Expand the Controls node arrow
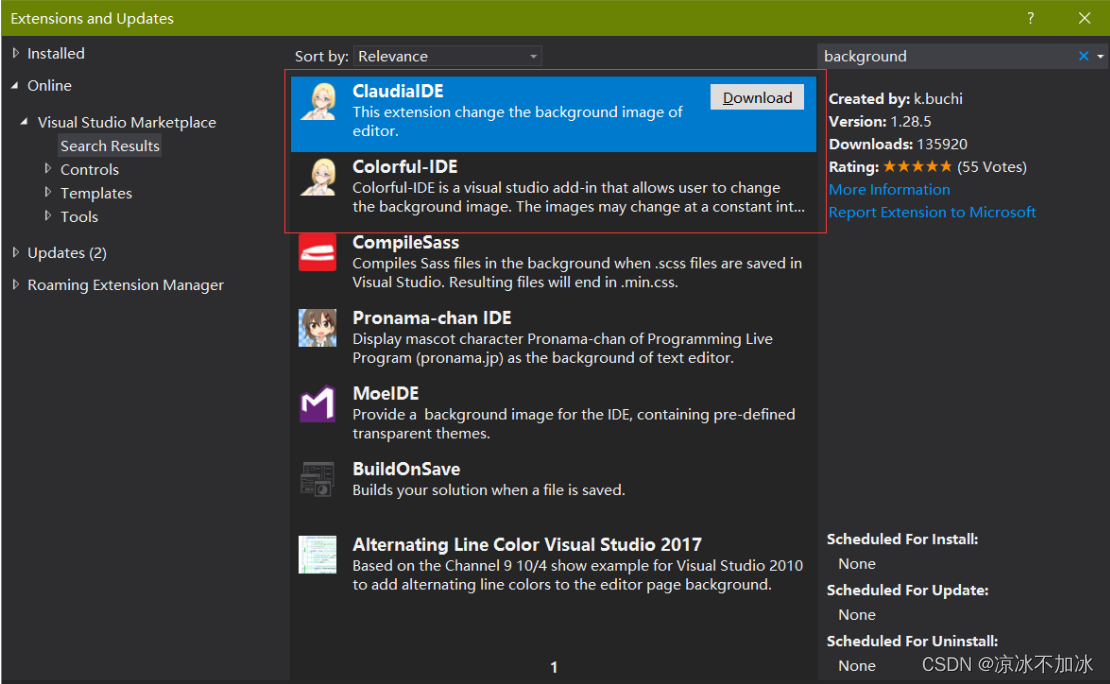Image resolution: width=1110 pixels, height=684 pixels. click(47, 169)
